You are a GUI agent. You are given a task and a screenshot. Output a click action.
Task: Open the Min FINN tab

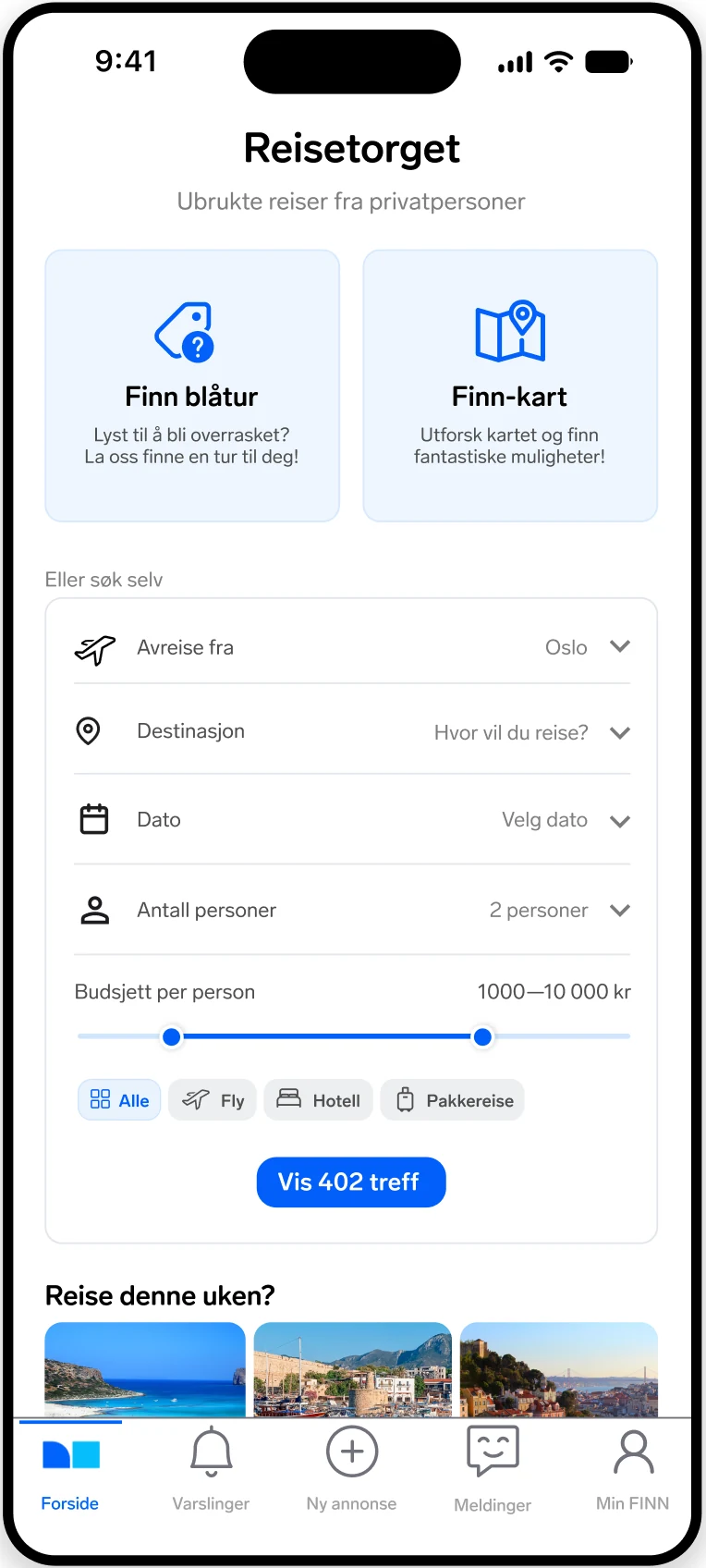[633, 1468]
